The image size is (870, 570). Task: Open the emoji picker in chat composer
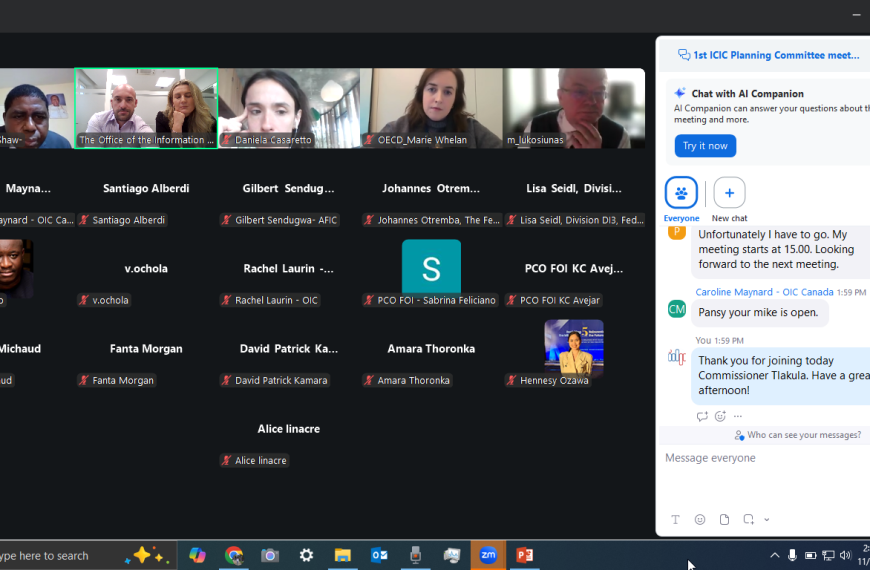coord(699,520)
